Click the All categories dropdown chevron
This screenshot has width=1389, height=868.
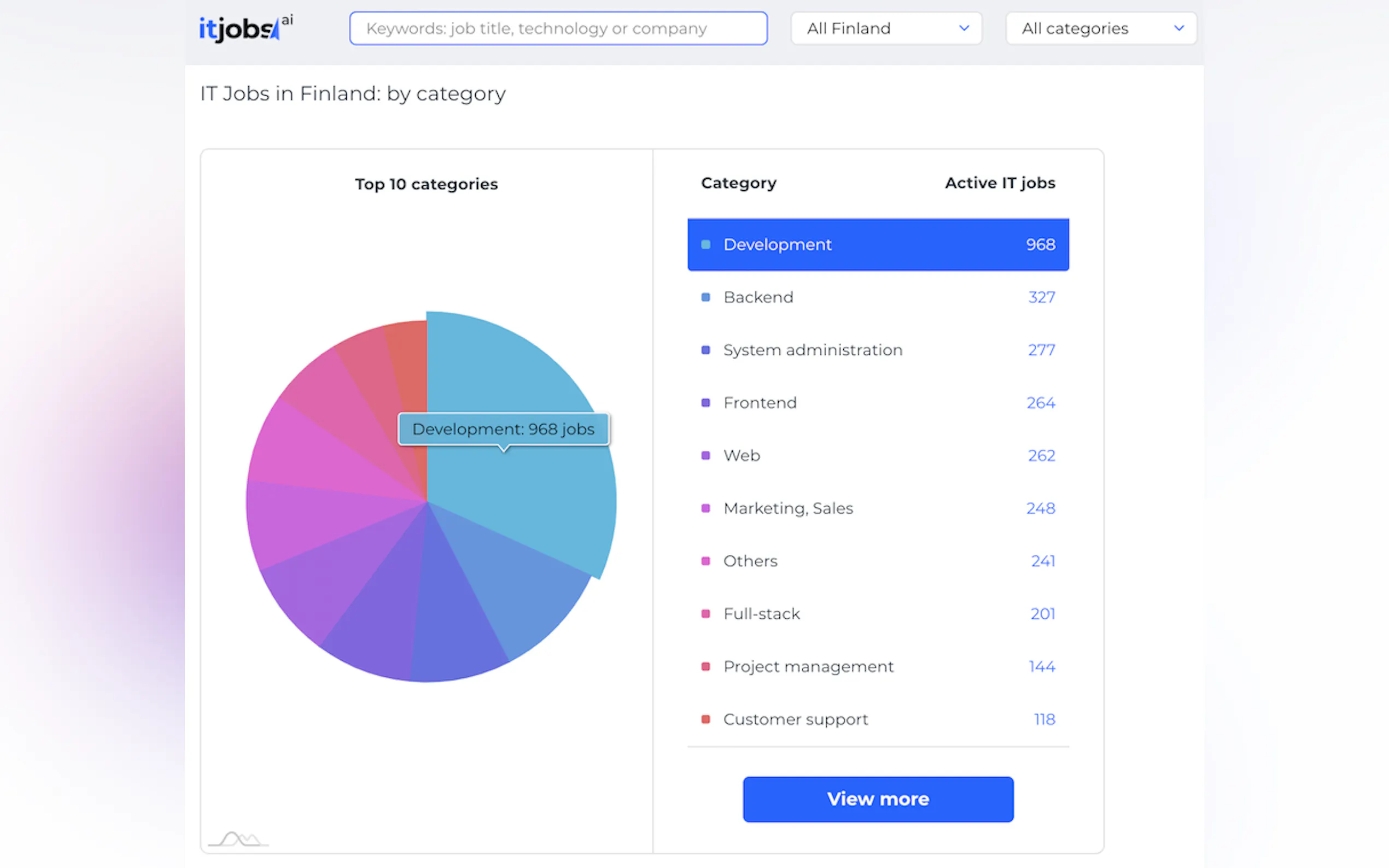click(x=1179, y=28)
